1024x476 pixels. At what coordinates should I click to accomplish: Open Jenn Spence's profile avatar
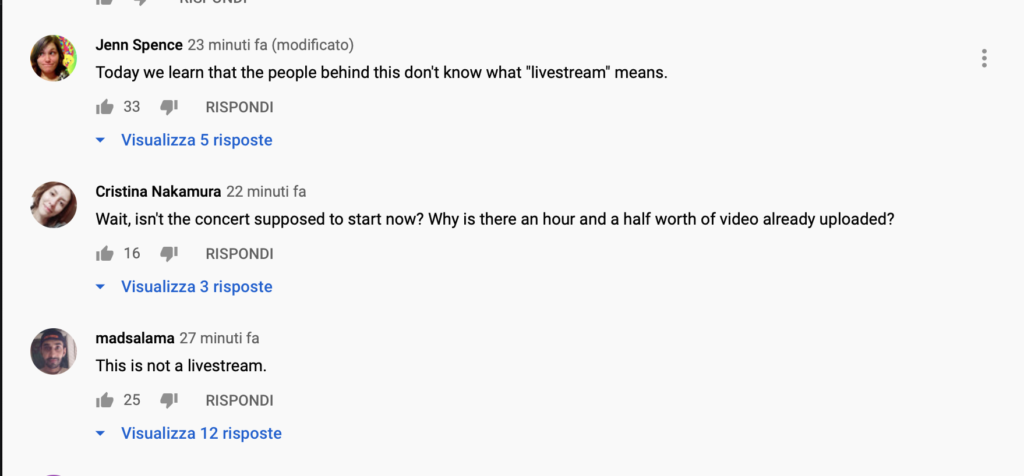click(x=54, y=58)
